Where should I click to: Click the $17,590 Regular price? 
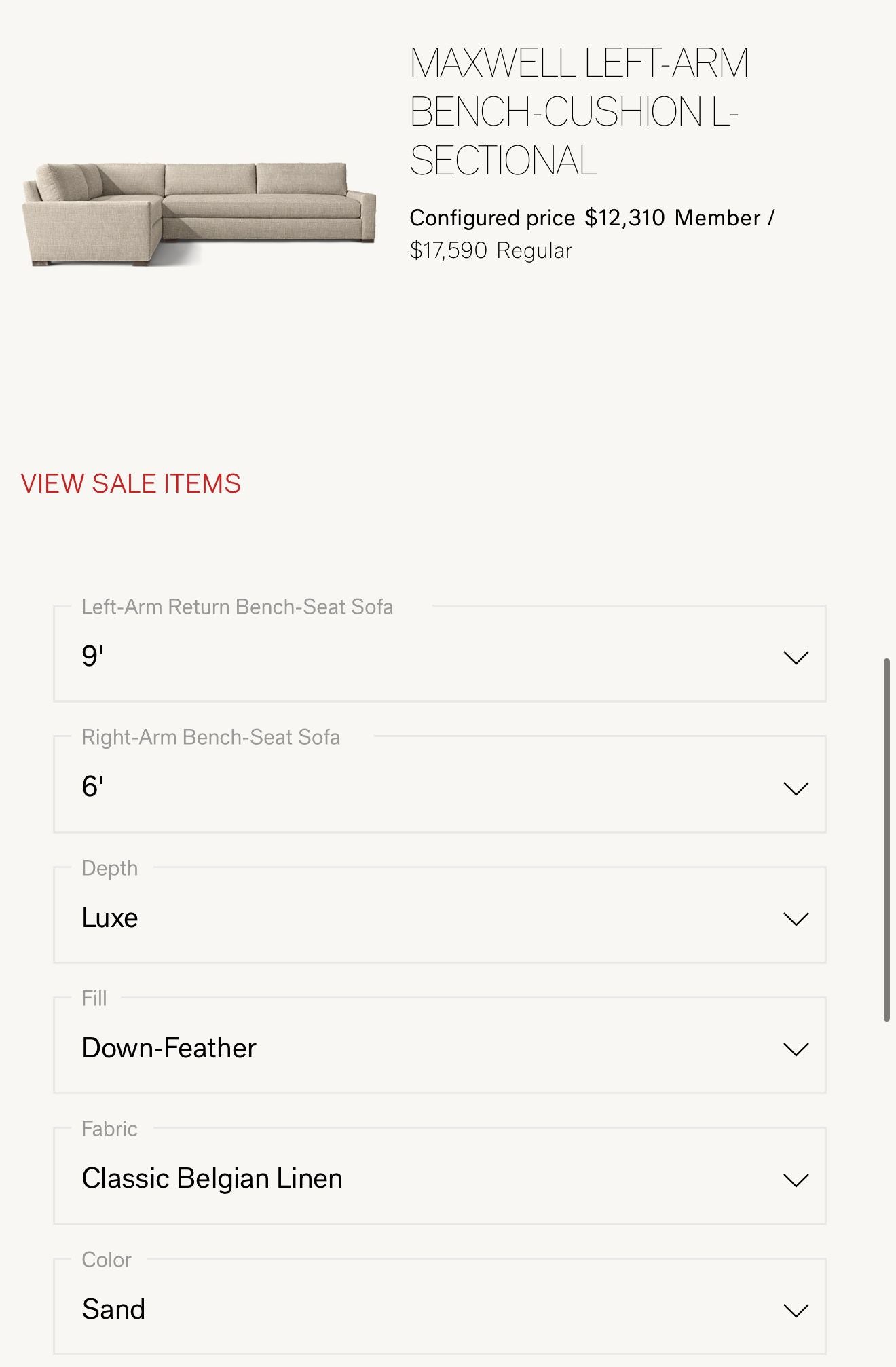click(x=449, y=250)
